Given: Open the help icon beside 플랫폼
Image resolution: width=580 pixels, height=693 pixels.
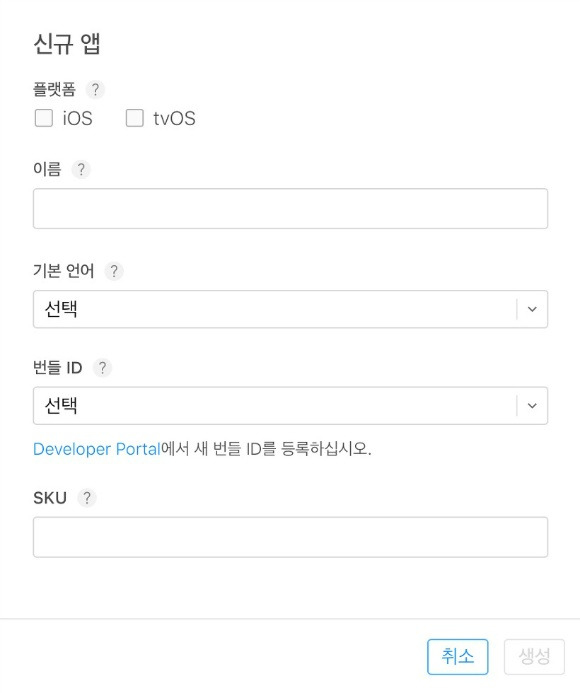Looking at the screenshot, I should click(95, 90).
